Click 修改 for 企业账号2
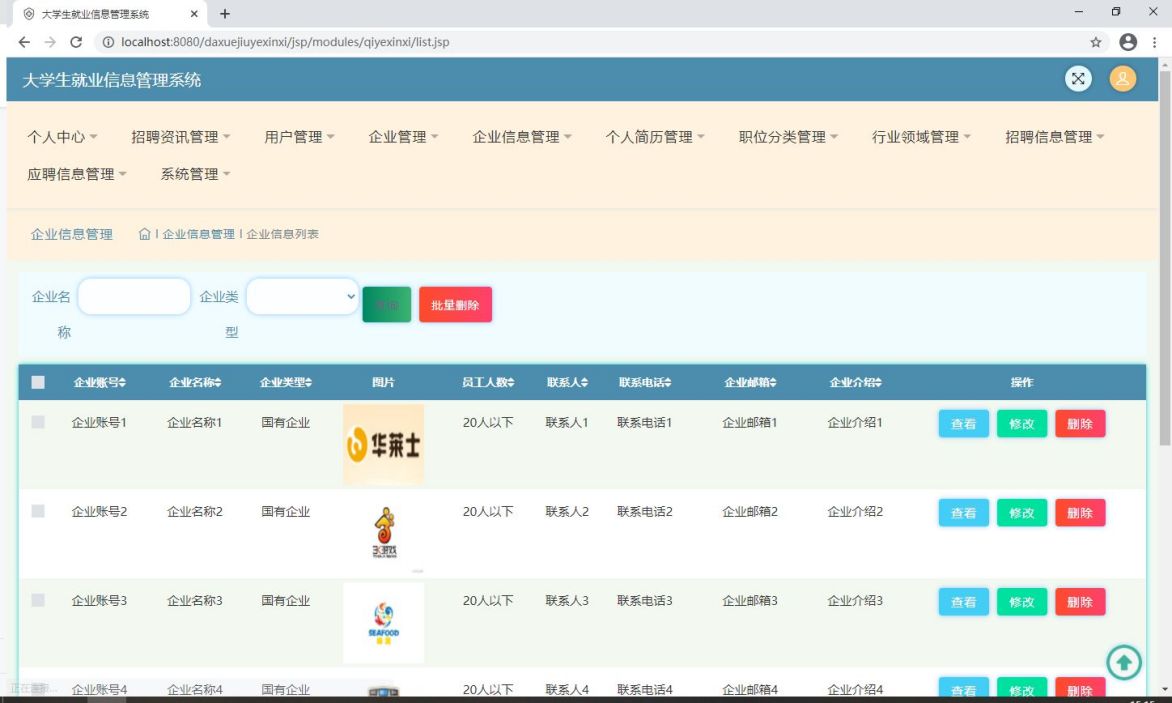The width and height of the screenshot is (1172, 703). (x=1022, y=512)
